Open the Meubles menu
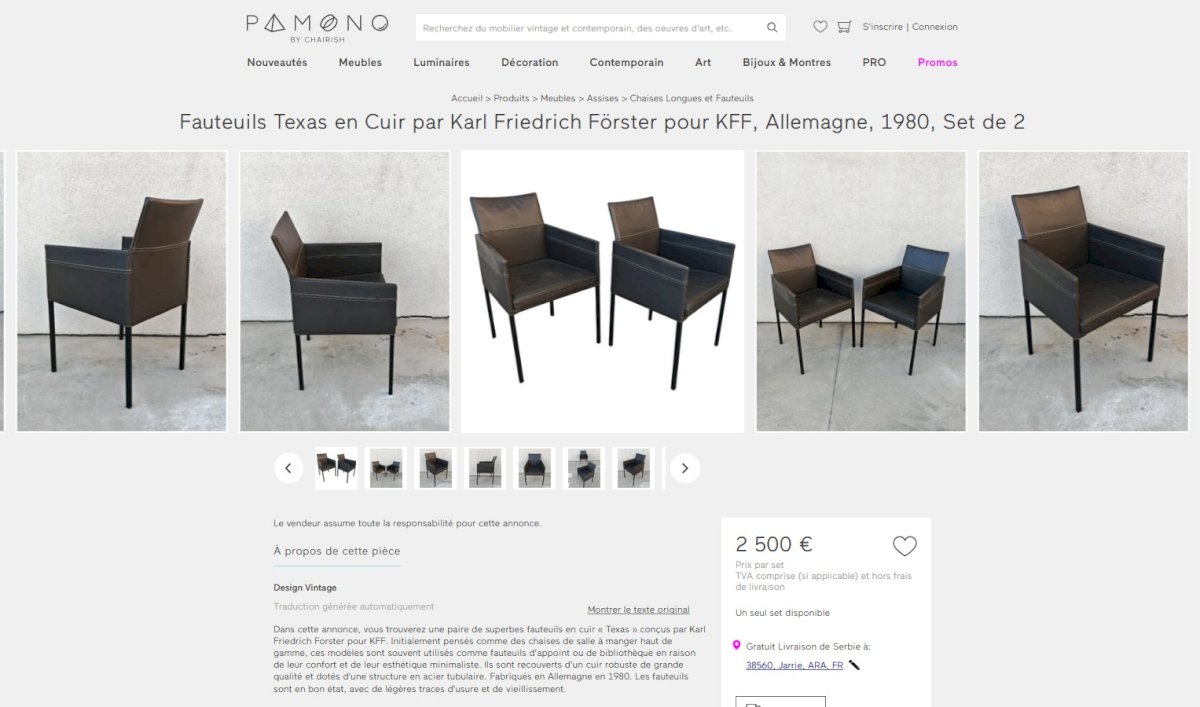This screenshot has width=1200, height=707. [360, 62]
